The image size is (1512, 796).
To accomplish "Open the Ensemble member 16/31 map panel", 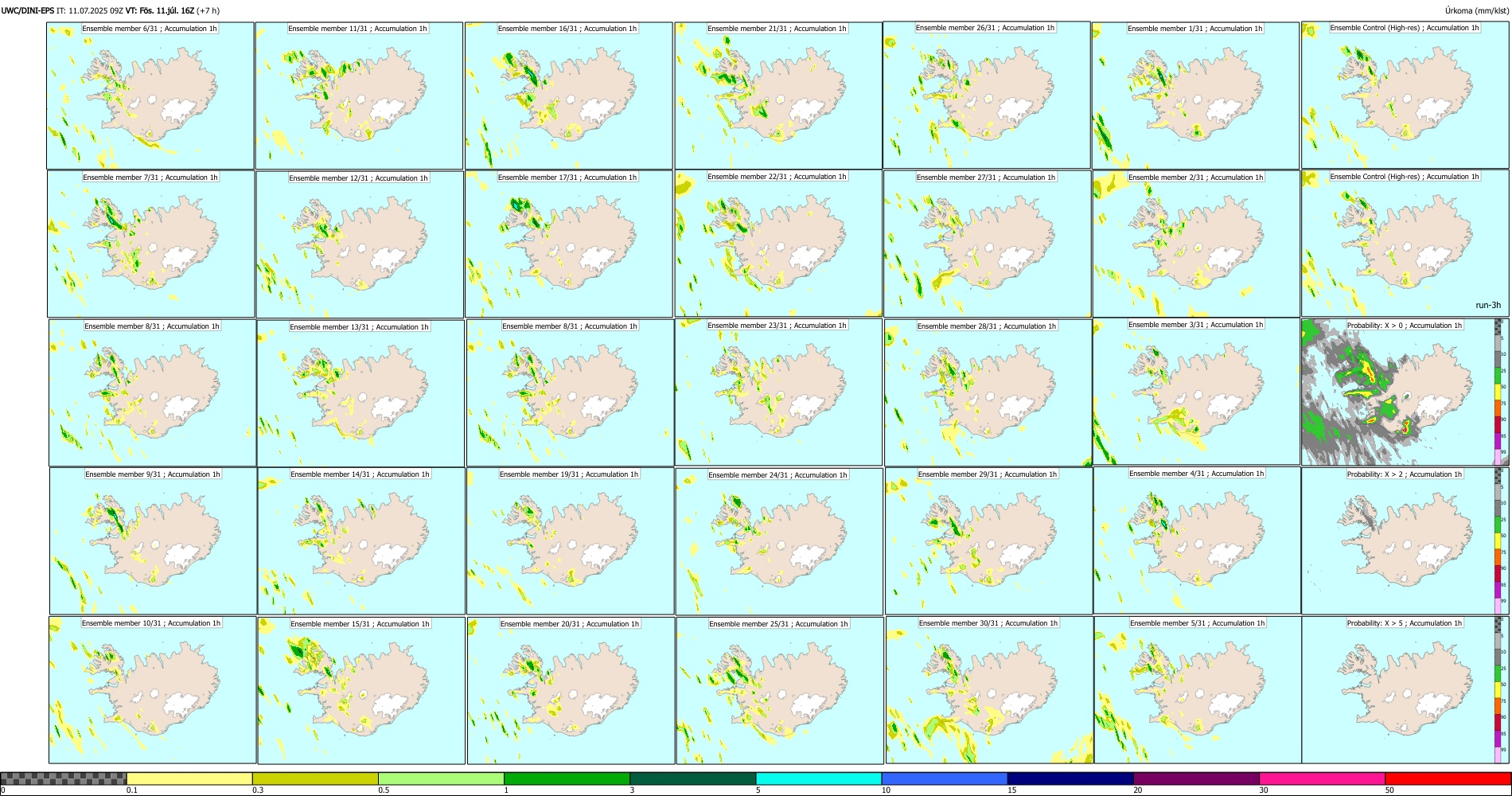I will tap(569, 96).
